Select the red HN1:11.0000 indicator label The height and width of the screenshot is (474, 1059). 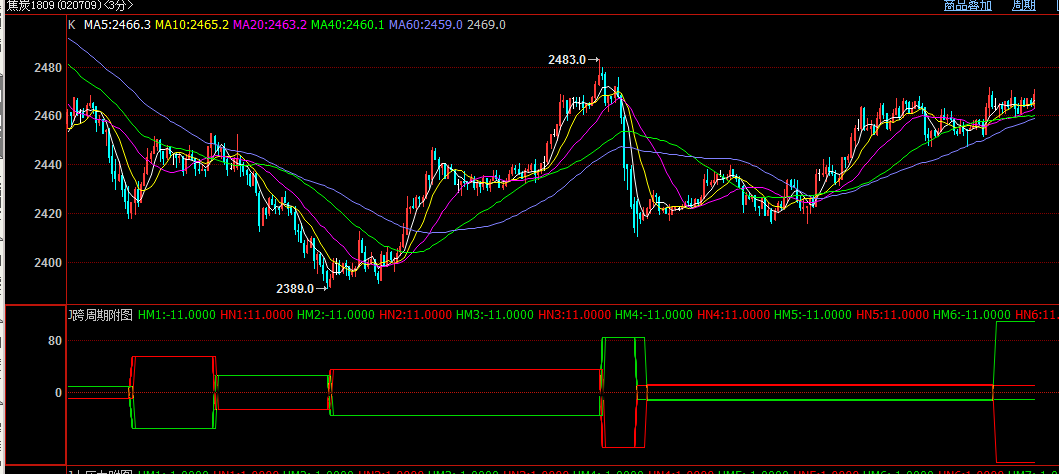tap(256, 314)
